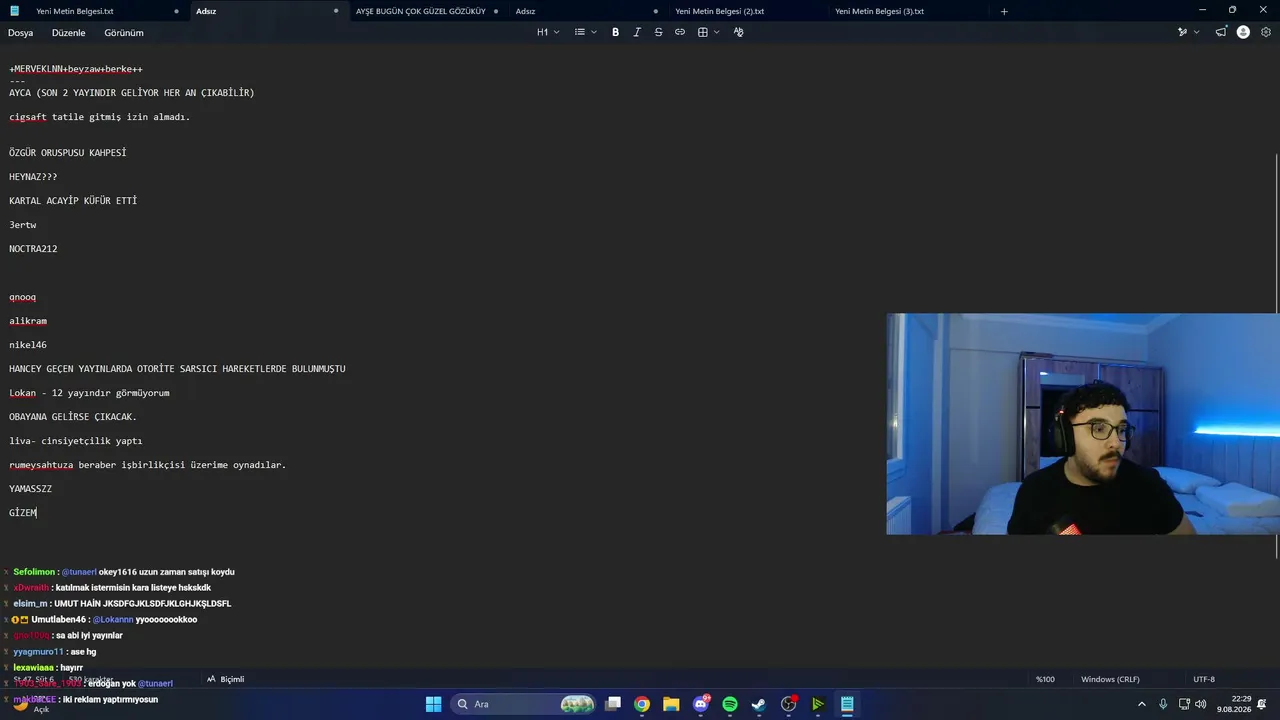This screenshot has height=720, width=1280.
Task: Open the green play-arrow app on taskbar
Action: (x=818, y=704)
